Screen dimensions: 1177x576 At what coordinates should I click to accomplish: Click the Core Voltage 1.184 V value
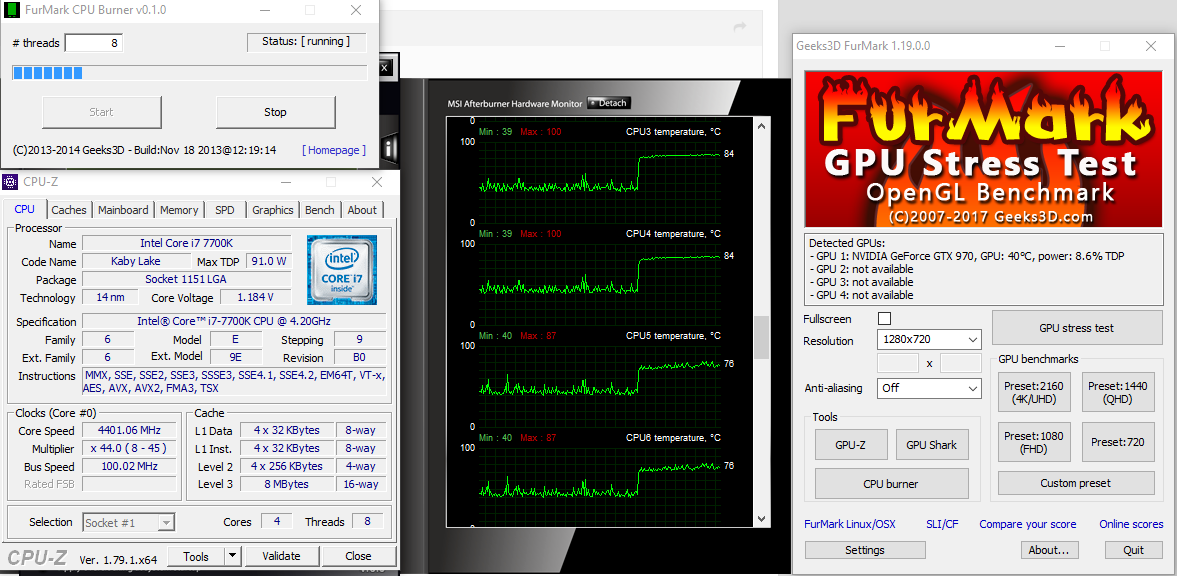[255, 297]
